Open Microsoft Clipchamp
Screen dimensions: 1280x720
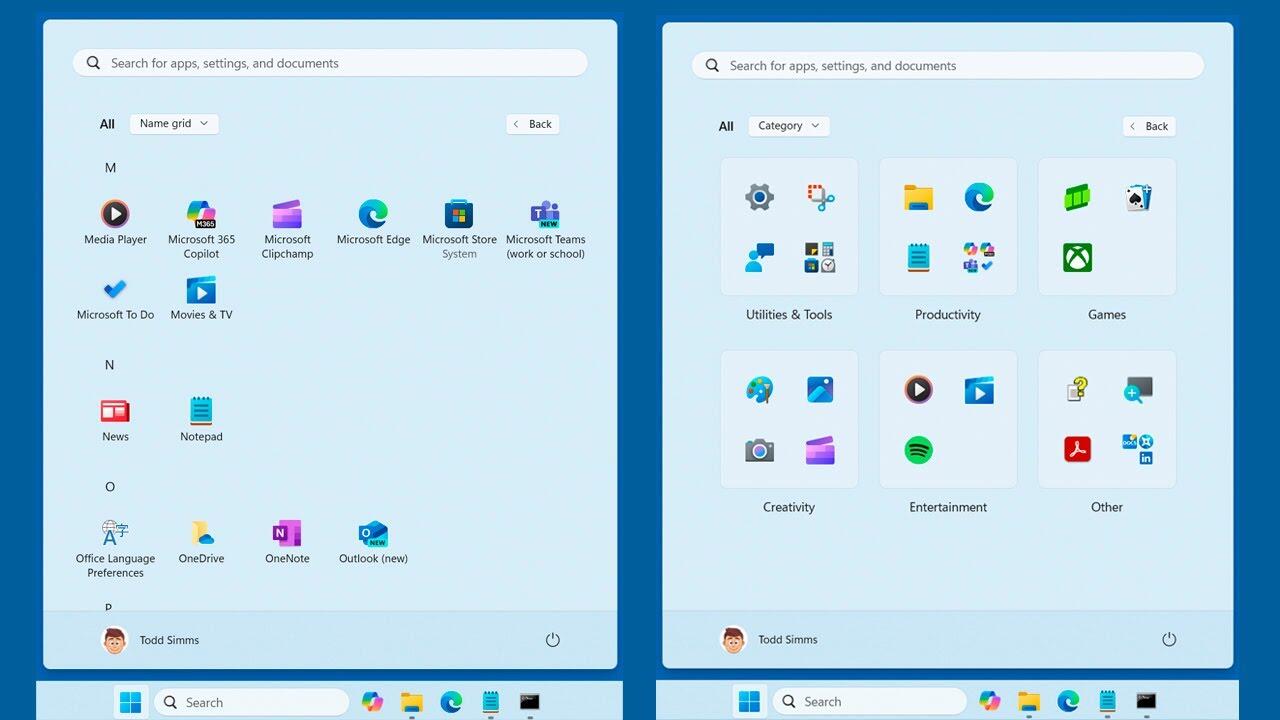pyautogui.click(x=287, y=229)
